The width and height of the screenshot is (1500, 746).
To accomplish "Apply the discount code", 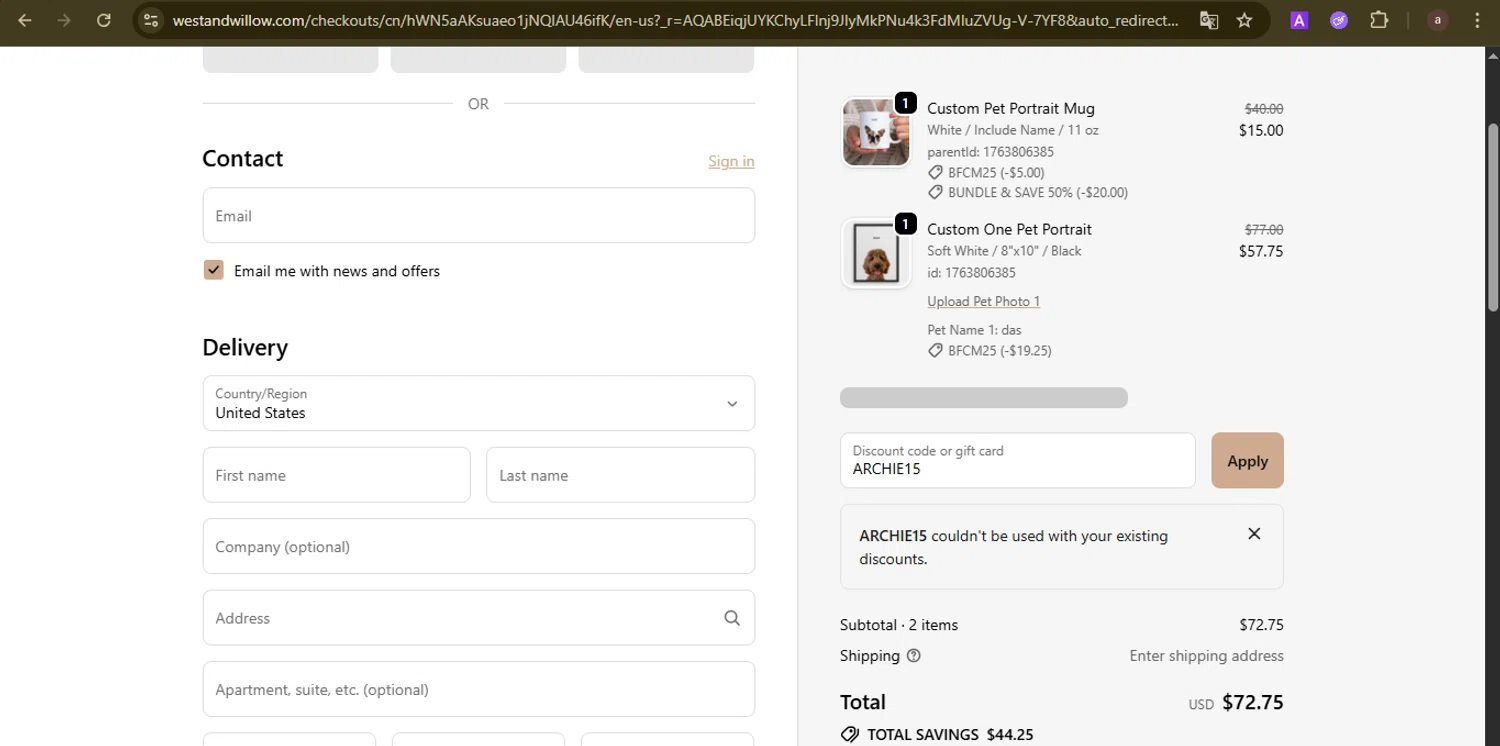I will tap(1247, 460).
